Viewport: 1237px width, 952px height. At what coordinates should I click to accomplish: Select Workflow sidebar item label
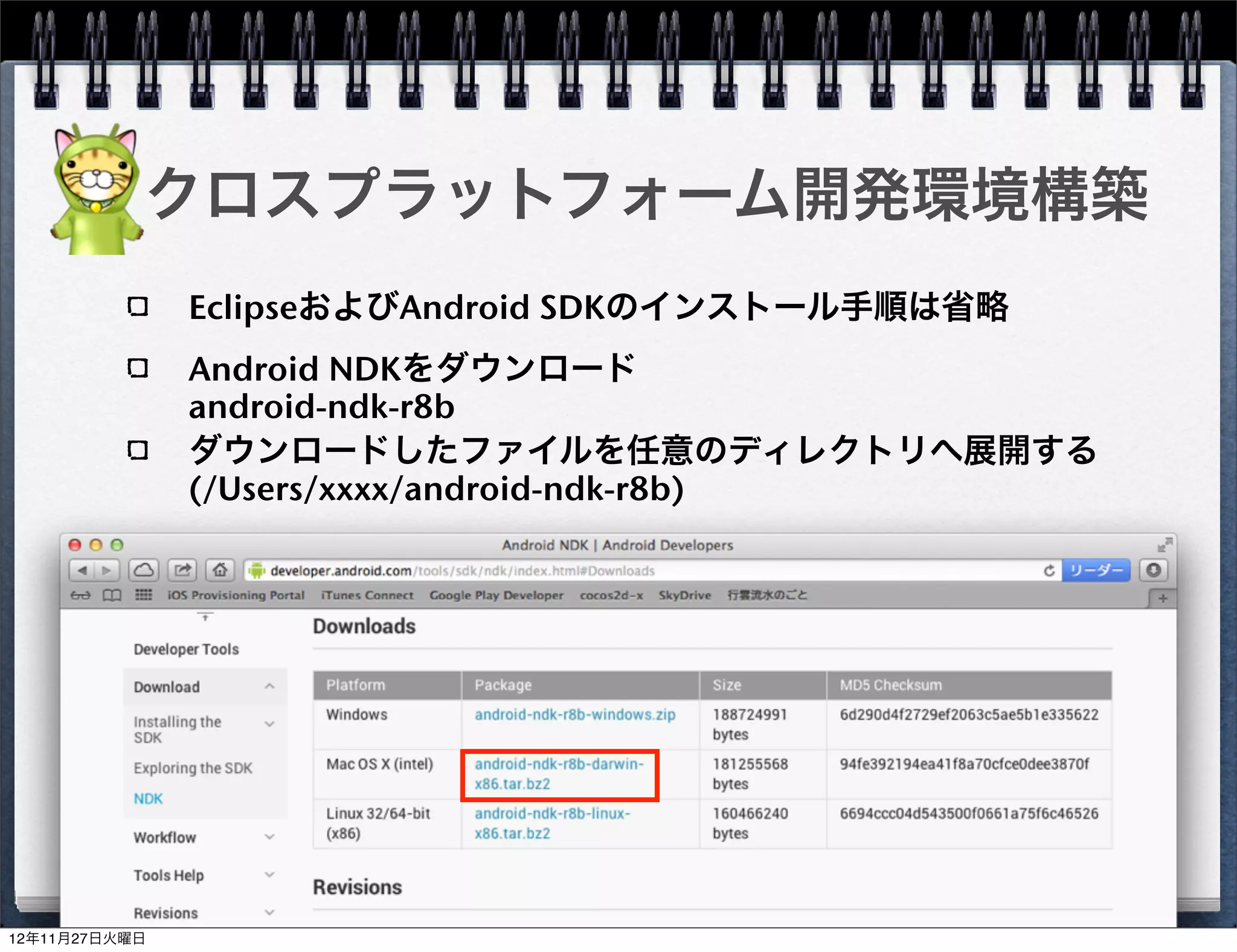(x=165, y=838)
